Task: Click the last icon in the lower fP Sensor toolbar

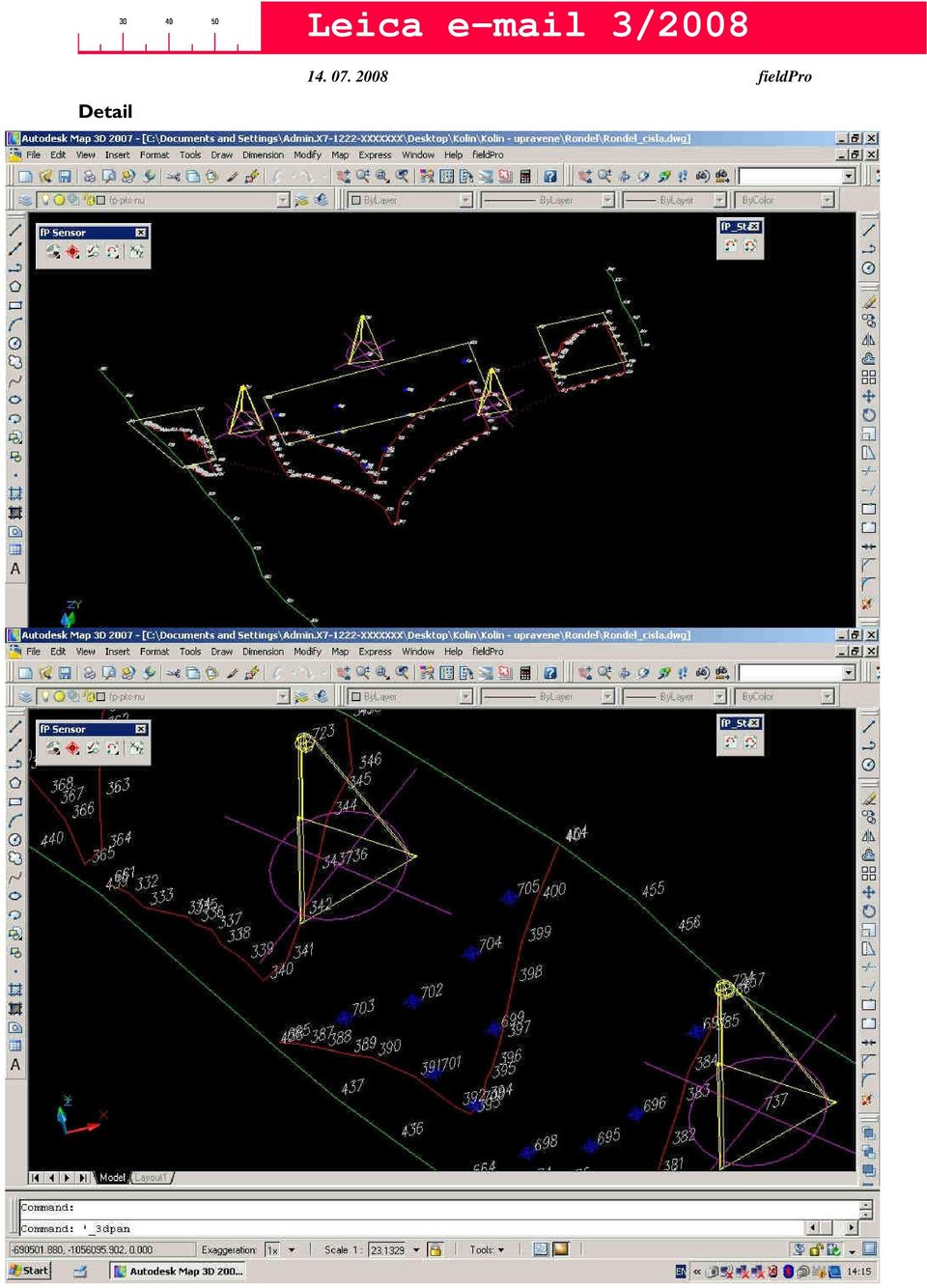Action: pyautogui.click(x=136, y=747)
